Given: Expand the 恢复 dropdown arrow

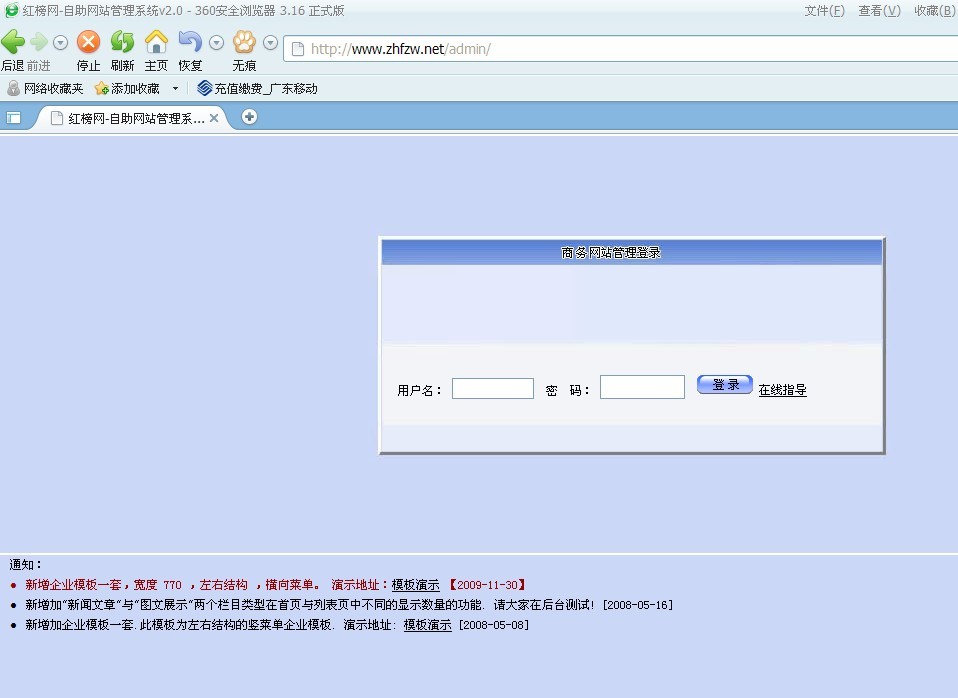Looking at the screenshot, I should pyautogui.click(x=216, y=43).
